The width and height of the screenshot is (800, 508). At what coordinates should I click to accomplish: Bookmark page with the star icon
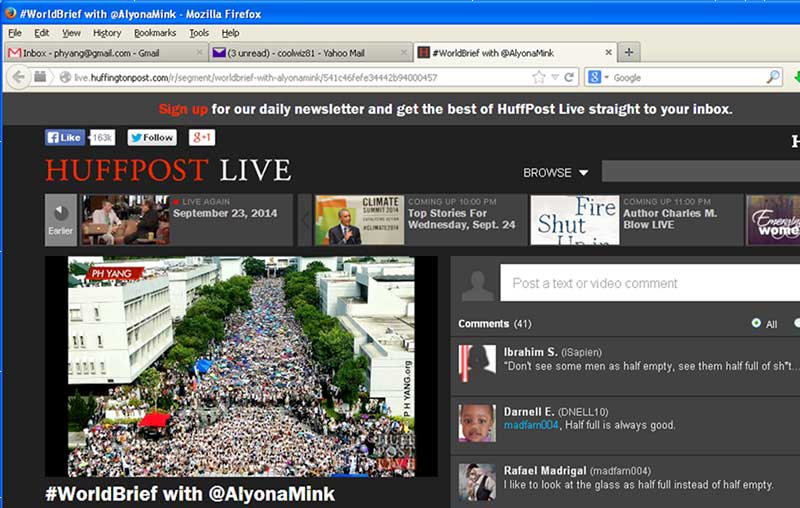tap(539, 78)
